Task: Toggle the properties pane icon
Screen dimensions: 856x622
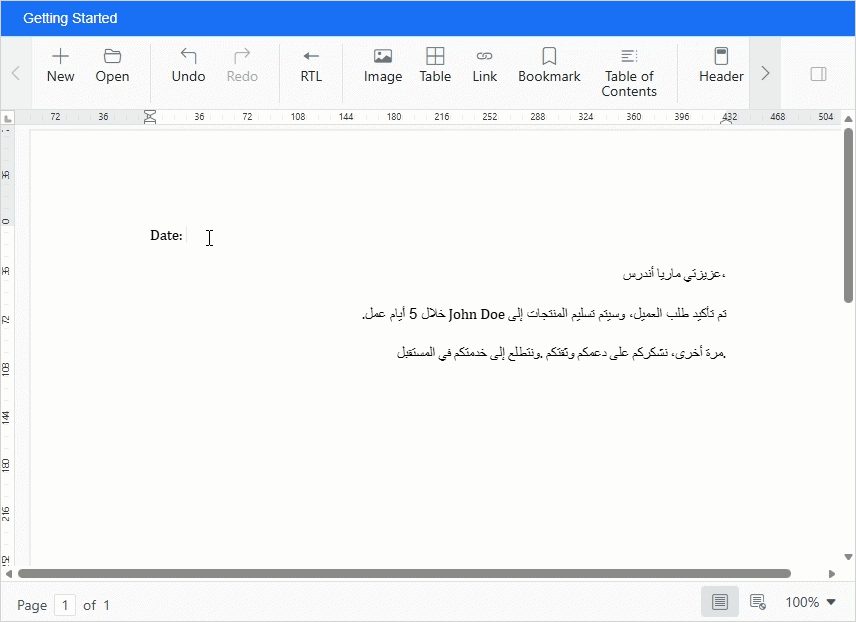Action: pyautogui.click(x=818, y=74)
